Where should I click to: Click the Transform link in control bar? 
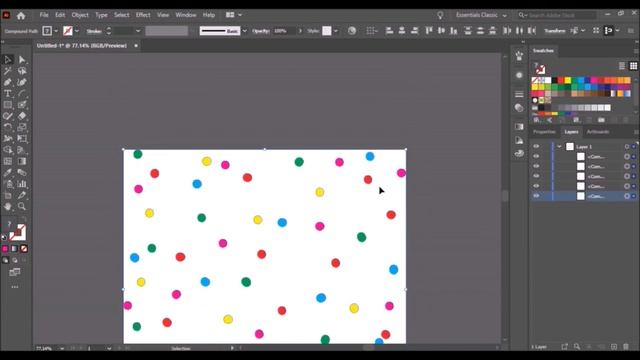pos(555,31)
